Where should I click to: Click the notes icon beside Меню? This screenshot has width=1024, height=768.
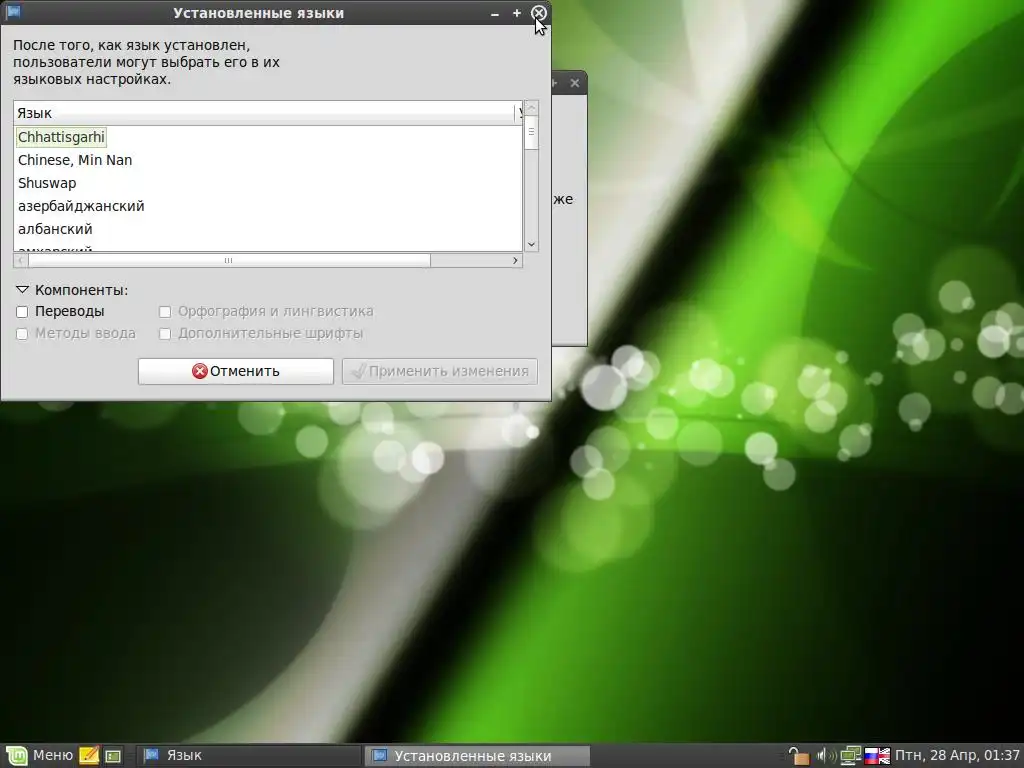pos(89,756)
